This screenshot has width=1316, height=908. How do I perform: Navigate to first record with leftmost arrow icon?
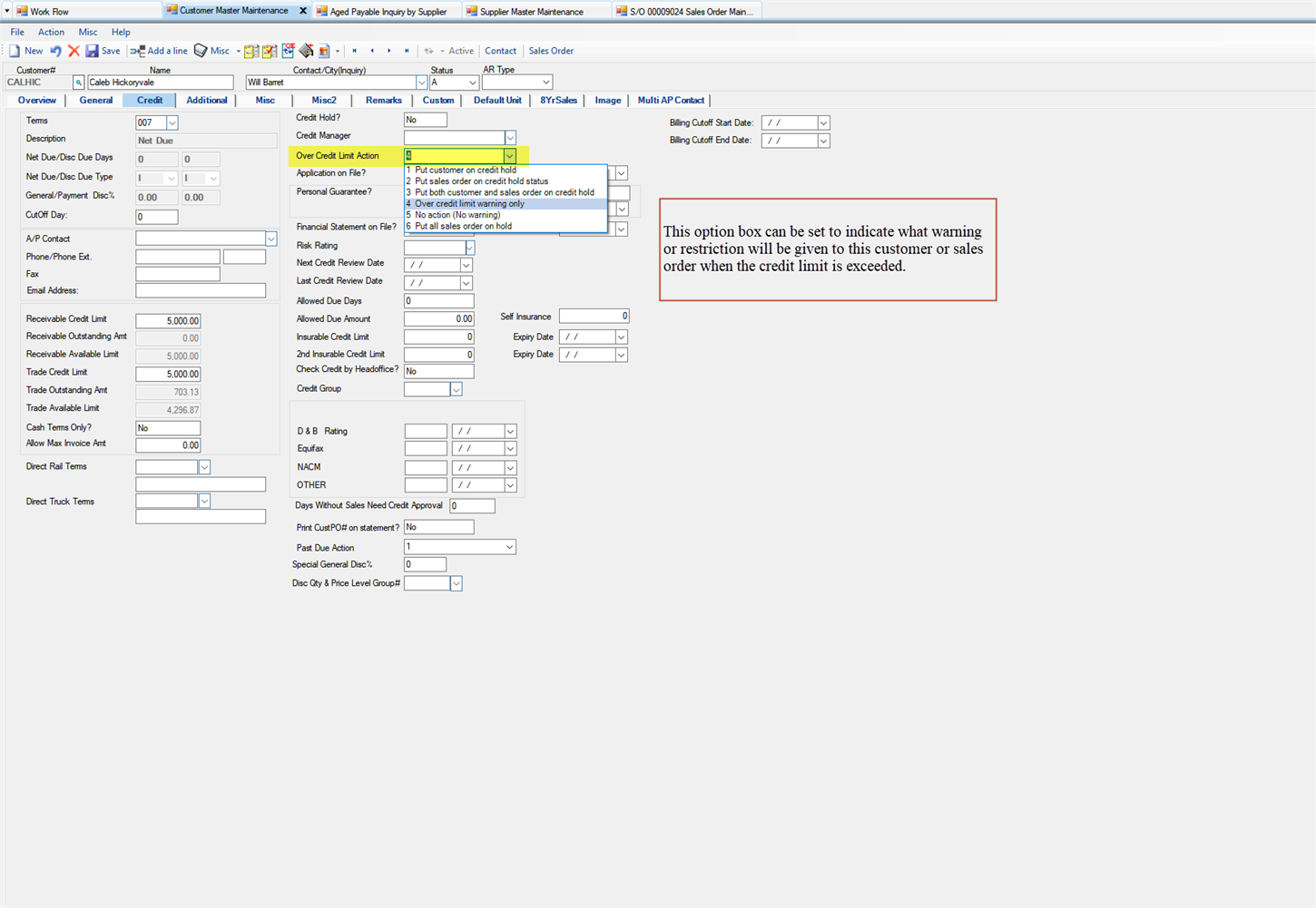point(355,51)
